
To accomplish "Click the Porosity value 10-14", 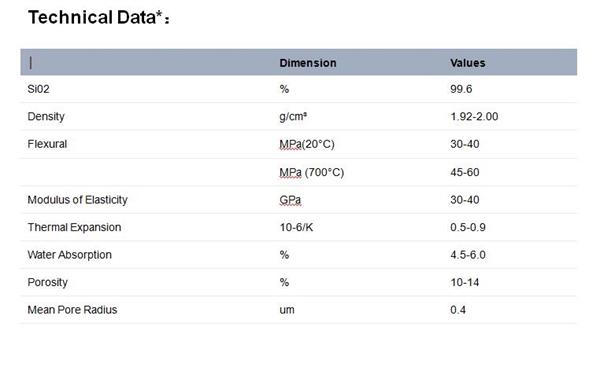I will (x=465, y=282).
